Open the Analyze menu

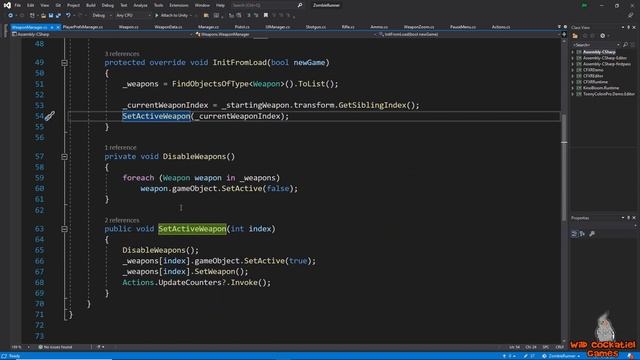click(x=140, y=5)
